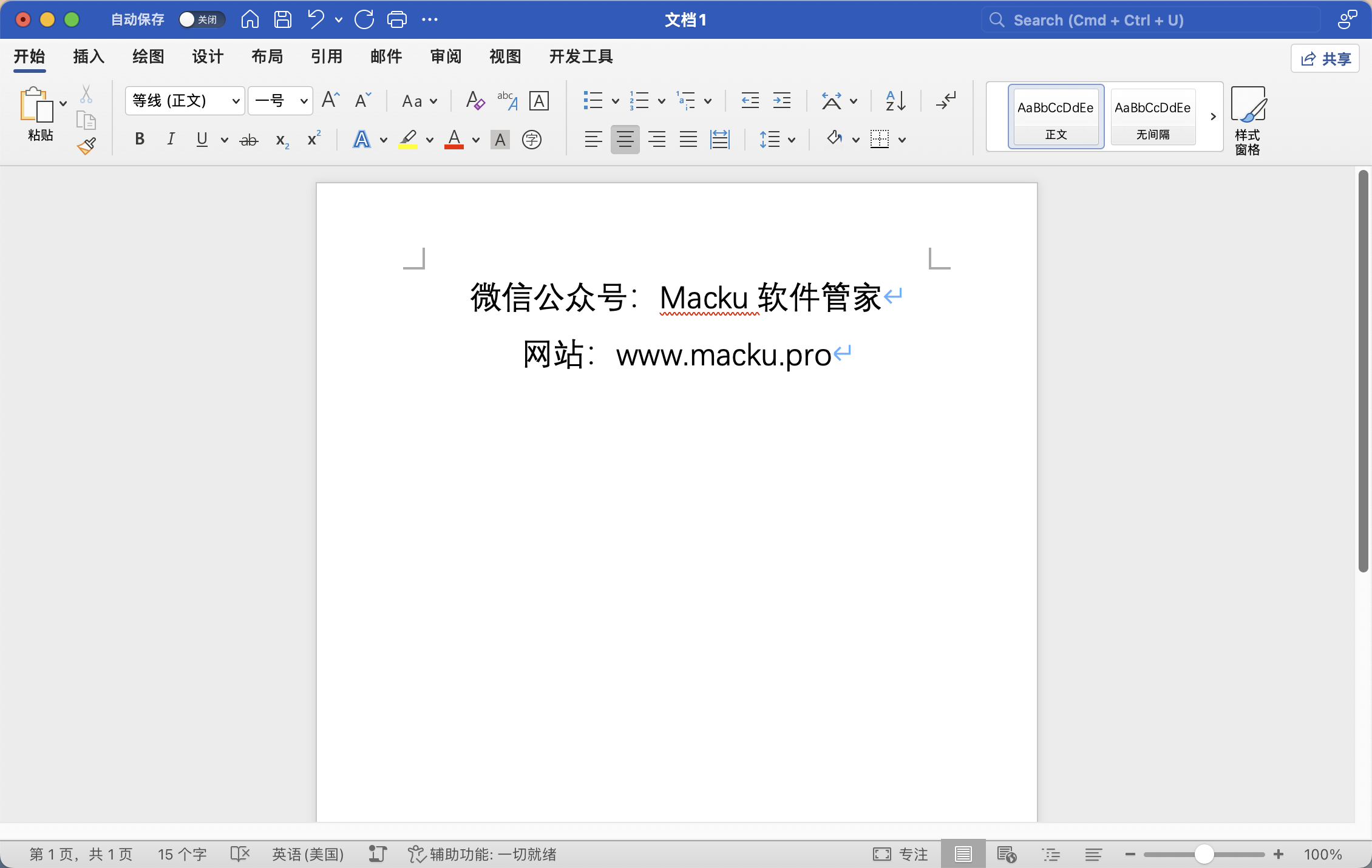Save the document with floppy icon

pos(283,20)
